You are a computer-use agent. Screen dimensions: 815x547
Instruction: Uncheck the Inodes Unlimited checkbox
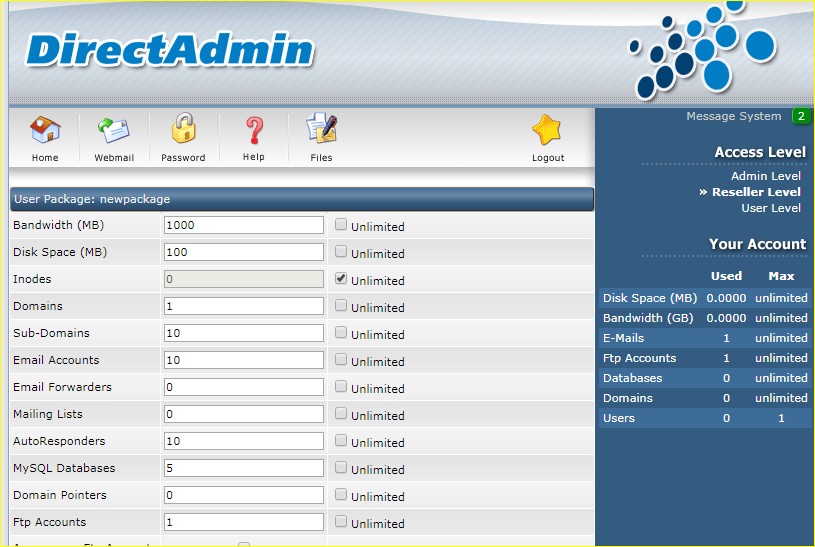(x=341, y=279)
